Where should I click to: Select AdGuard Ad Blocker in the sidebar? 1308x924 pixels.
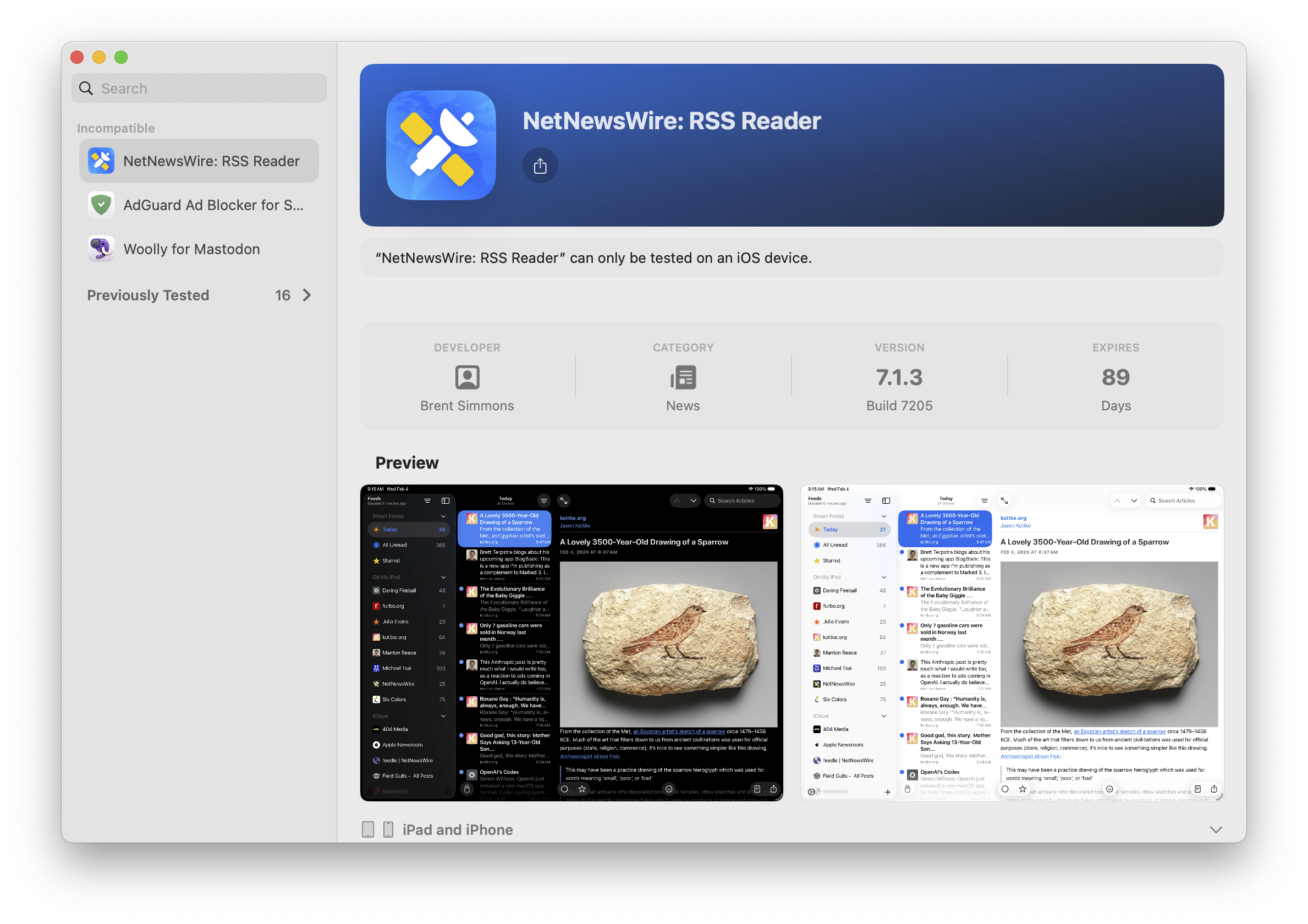(x=199, y=205)
